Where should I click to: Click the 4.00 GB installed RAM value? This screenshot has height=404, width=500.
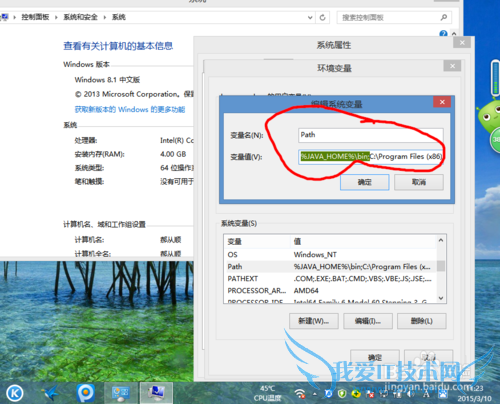coord(173,154)
